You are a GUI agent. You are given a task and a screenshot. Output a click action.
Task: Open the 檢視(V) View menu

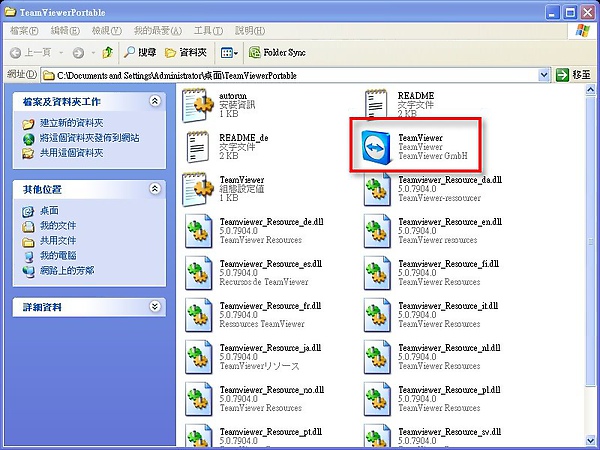(106, 31)
